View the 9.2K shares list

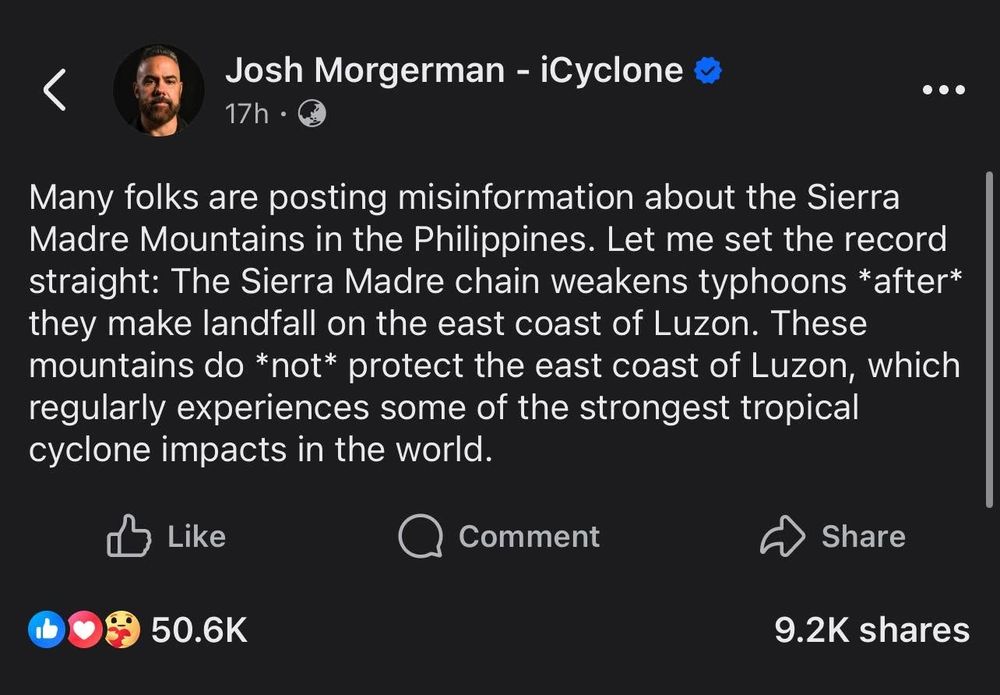[x=871, y=630]
